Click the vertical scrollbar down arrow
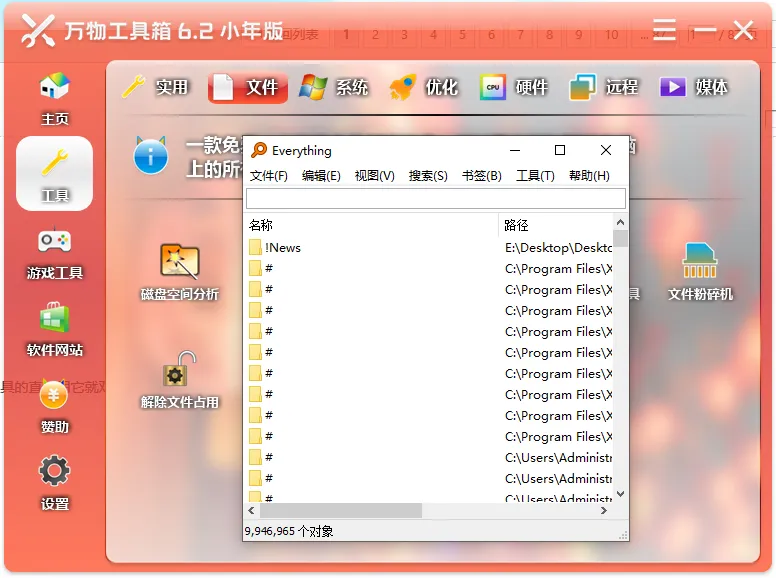 click(621, 494)
